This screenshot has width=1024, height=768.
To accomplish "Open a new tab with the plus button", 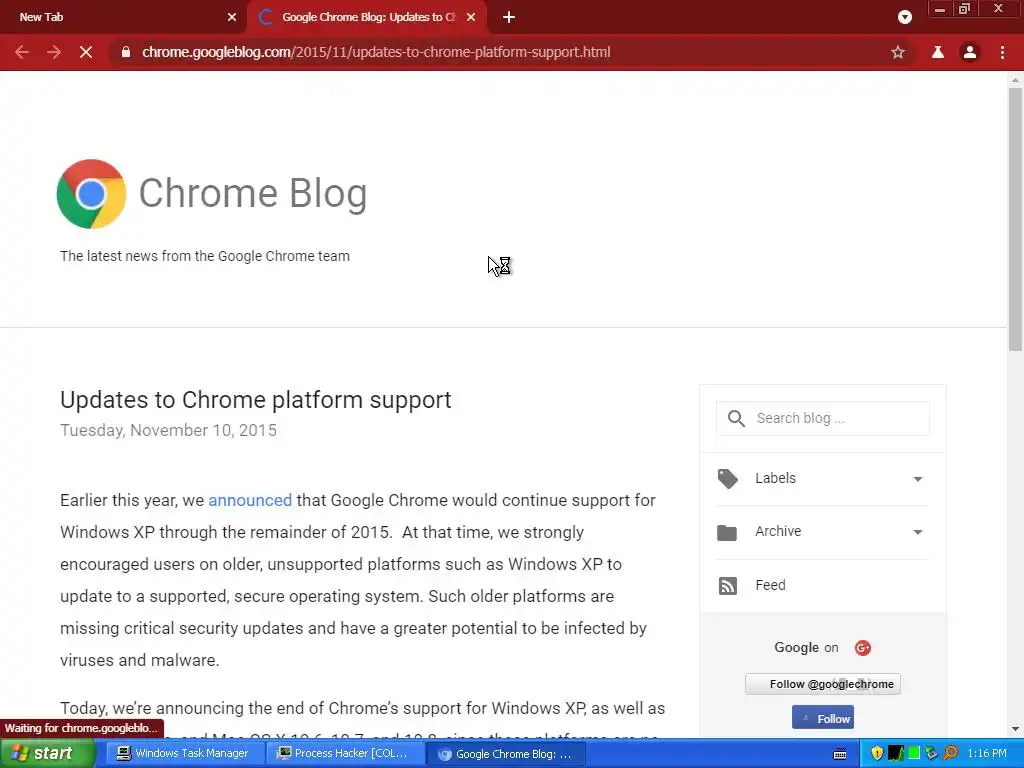I will click(x=509, y=17).
